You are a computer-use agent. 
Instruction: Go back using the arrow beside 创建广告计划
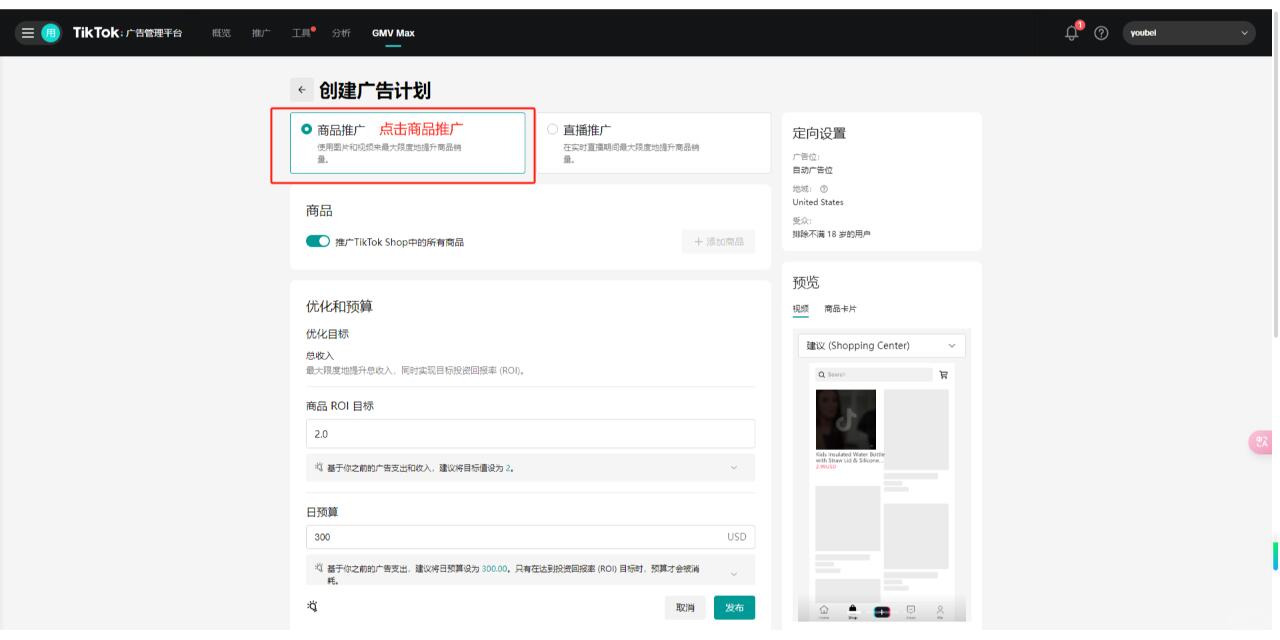pos(300,91)
